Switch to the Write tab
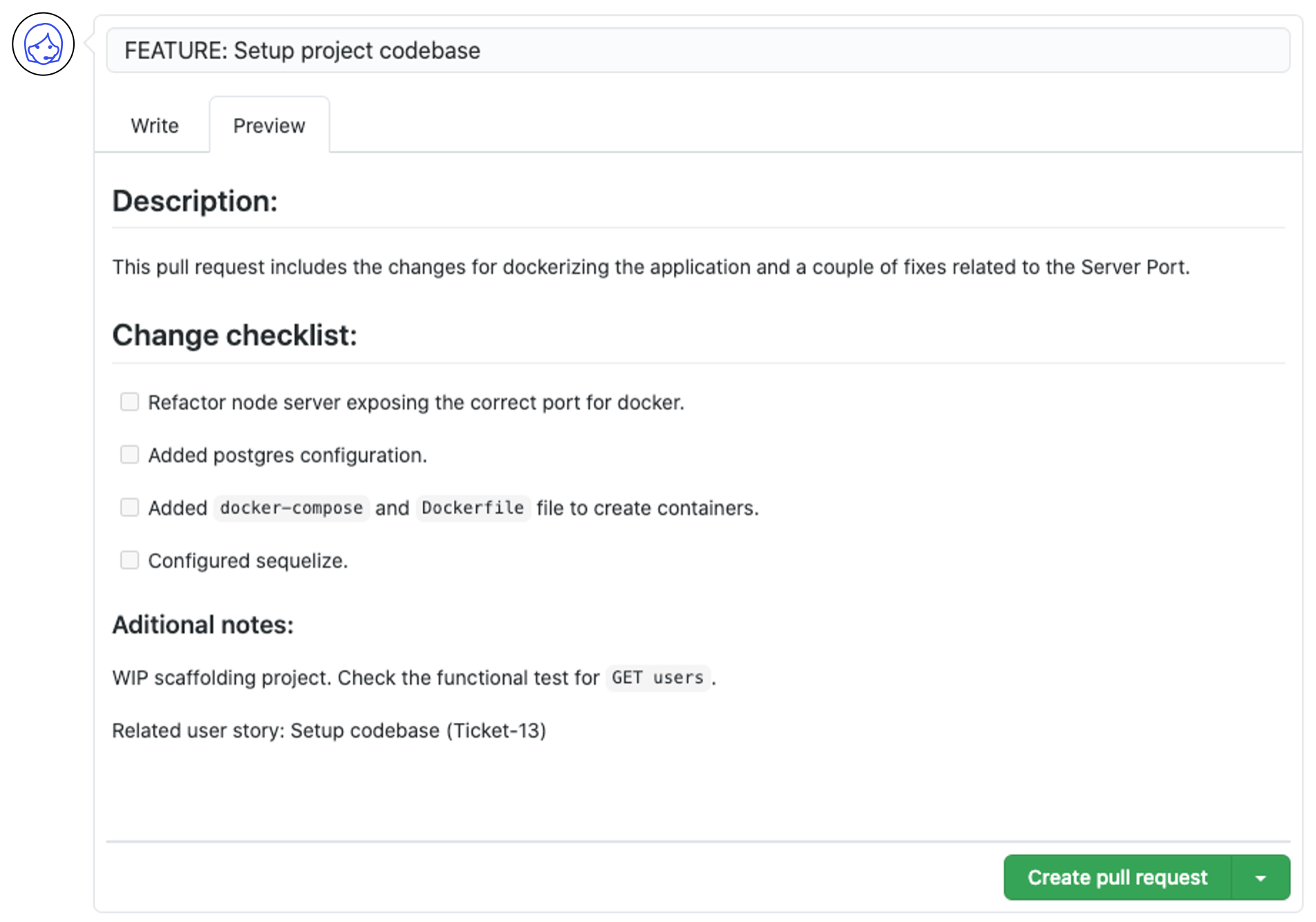Image resolution: width=1316 pixels, height=922 pixels. point(155,126)
